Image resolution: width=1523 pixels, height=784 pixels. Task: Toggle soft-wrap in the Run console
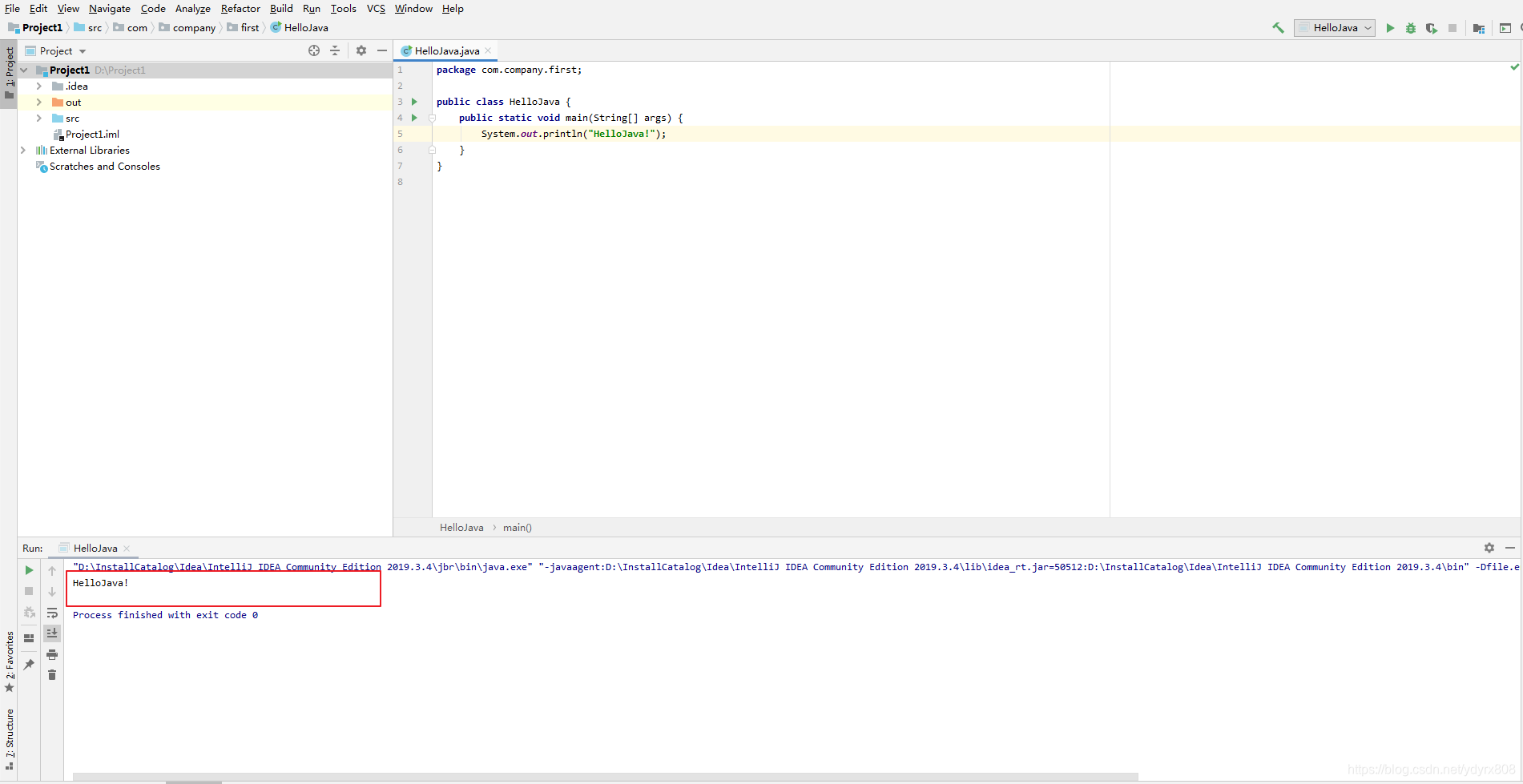52,613
